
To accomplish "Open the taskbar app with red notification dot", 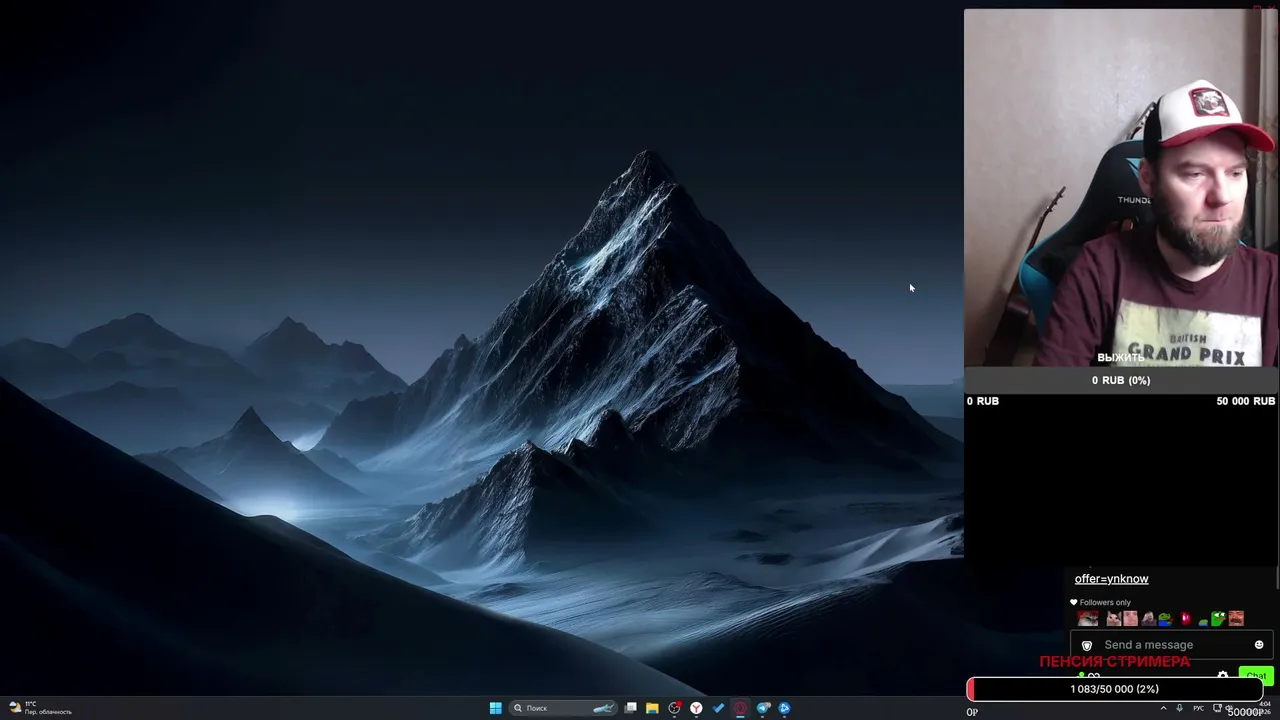I will click(675, 708).
